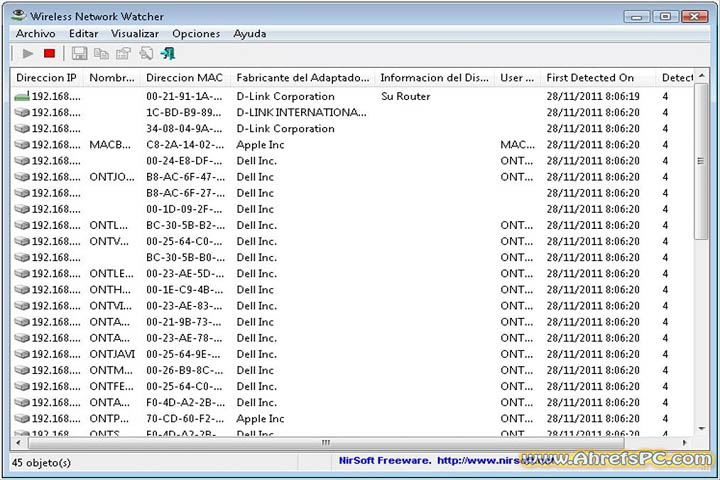
Task: Select MAC address B8-AC-6F-27-... cell
Action: [186, 193]
